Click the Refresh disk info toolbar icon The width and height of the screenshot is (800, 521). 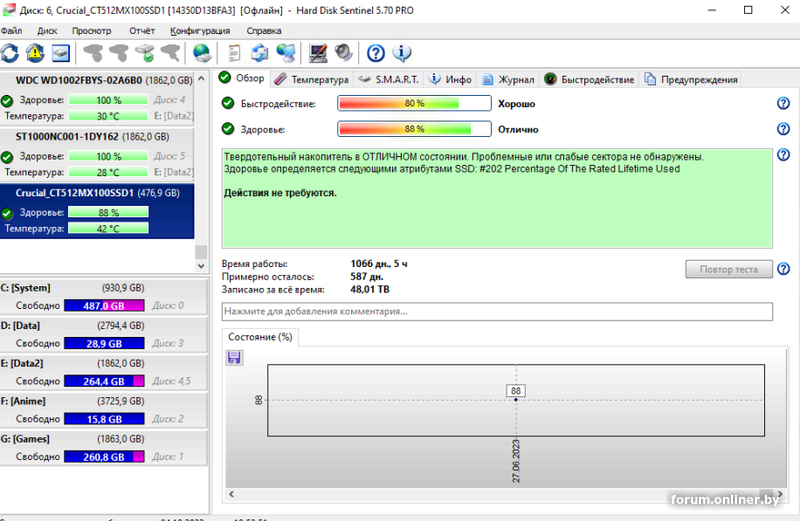pyautogui.click(x=11, y=53)
